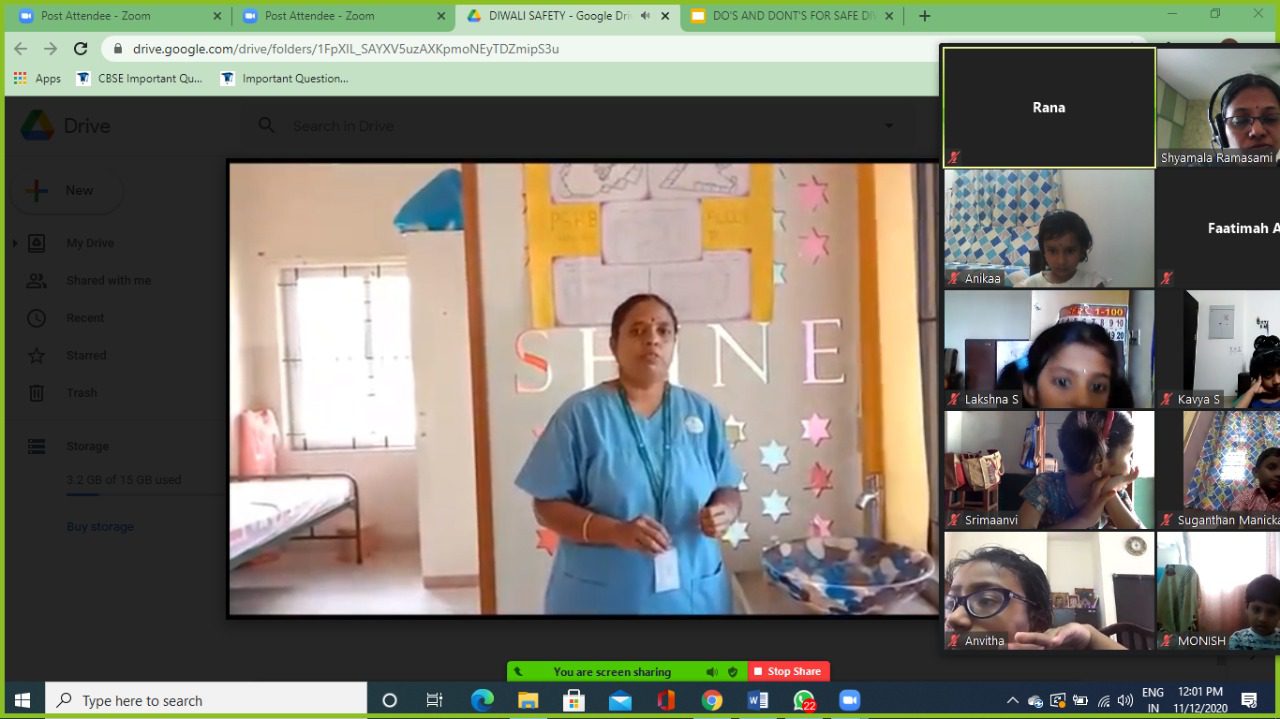The image size is (1280, 719).
Task: Click the Stop Share button
Action: point(787,671)
